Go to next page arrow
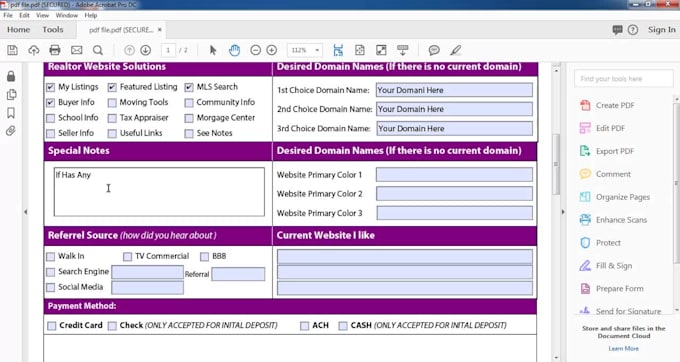 [x=146, y=50]
